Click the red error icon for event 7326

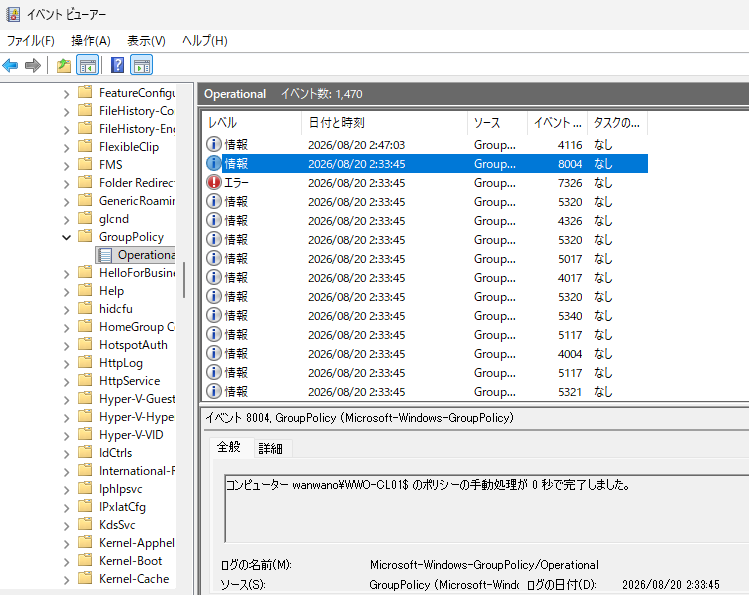(x=214, y=182)
